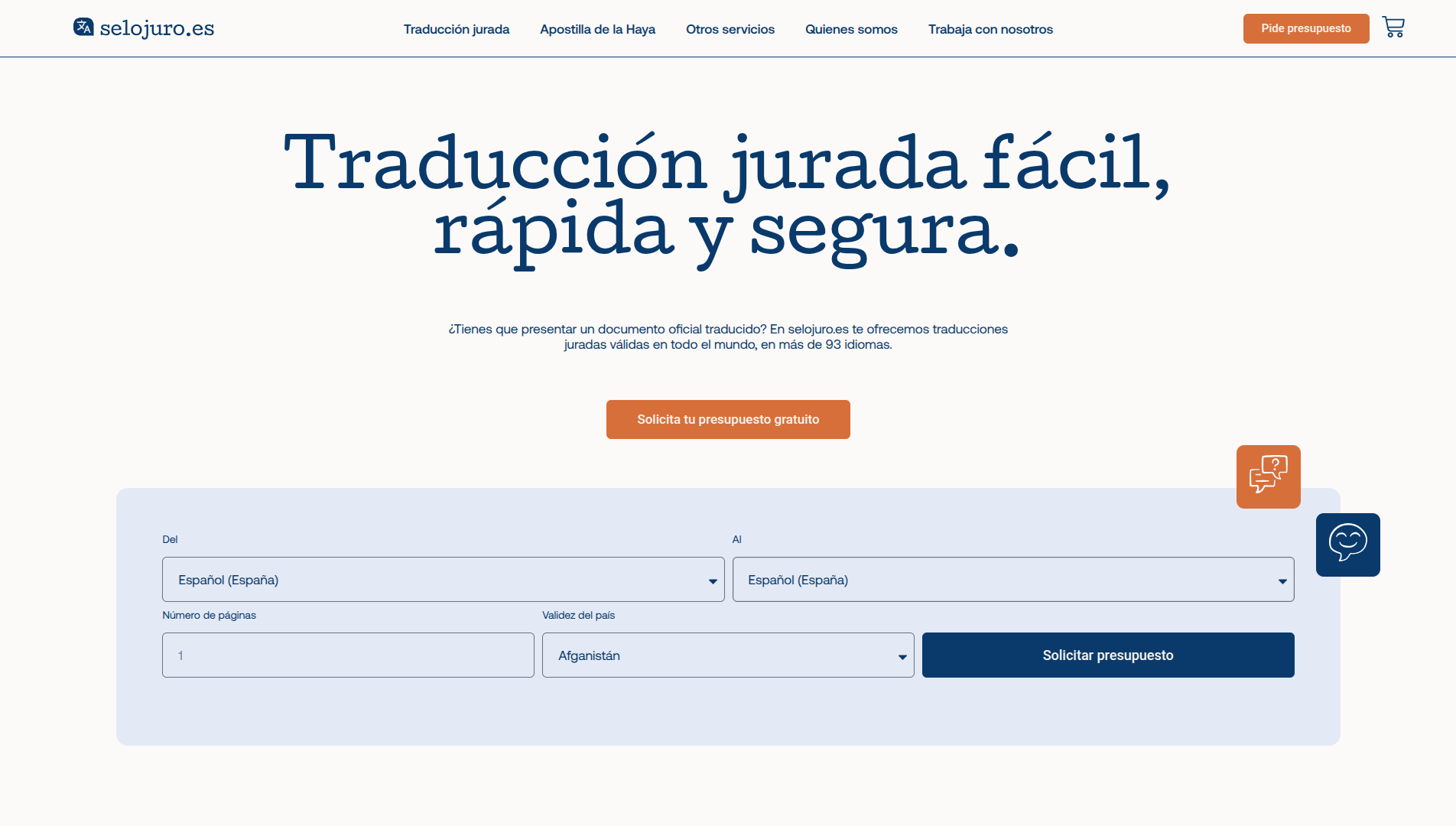Click Solicita tu presupuesto gratuito

pos(728,419)
